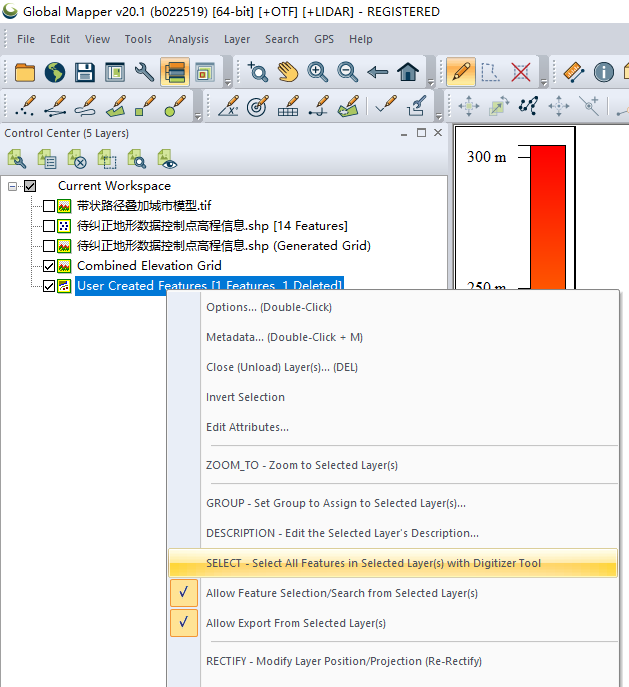Screen dimensions: 629x687
Task: Open Digitizer toolbar overflow arrow after delete icon
Action: click(x=544, y=82)
